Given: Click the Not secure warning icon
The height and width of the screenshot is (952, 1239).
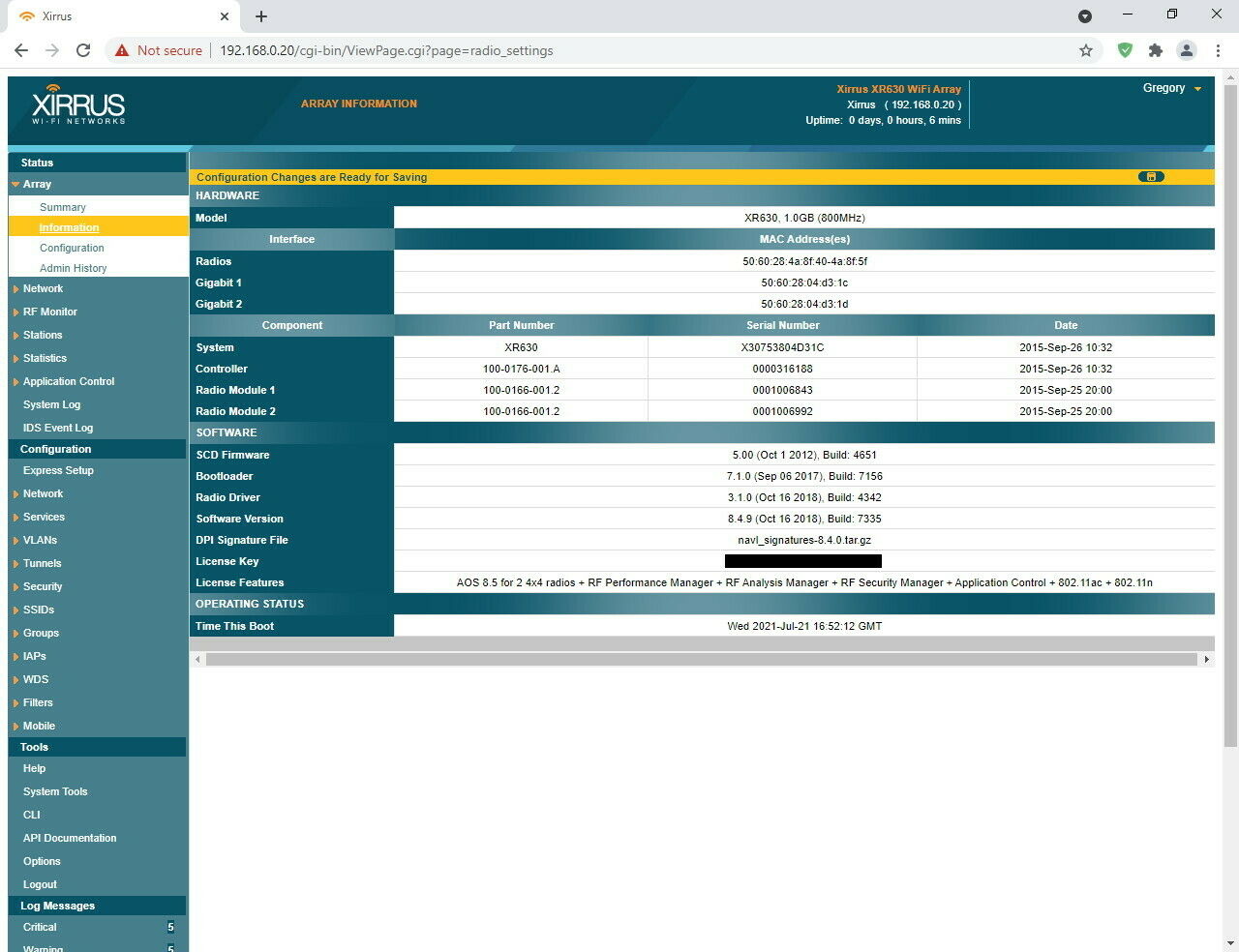Looking at the screenshot, I should [122, 50].
